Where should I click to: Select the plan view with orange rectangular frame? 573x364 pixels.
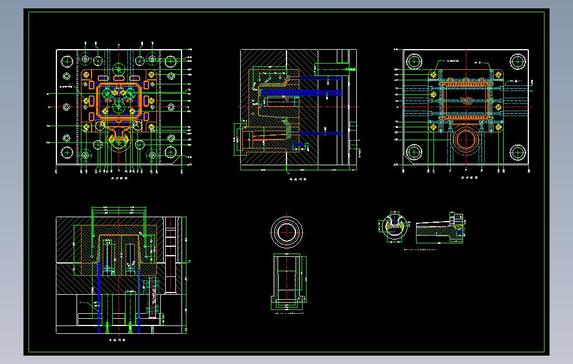(466, 108)
